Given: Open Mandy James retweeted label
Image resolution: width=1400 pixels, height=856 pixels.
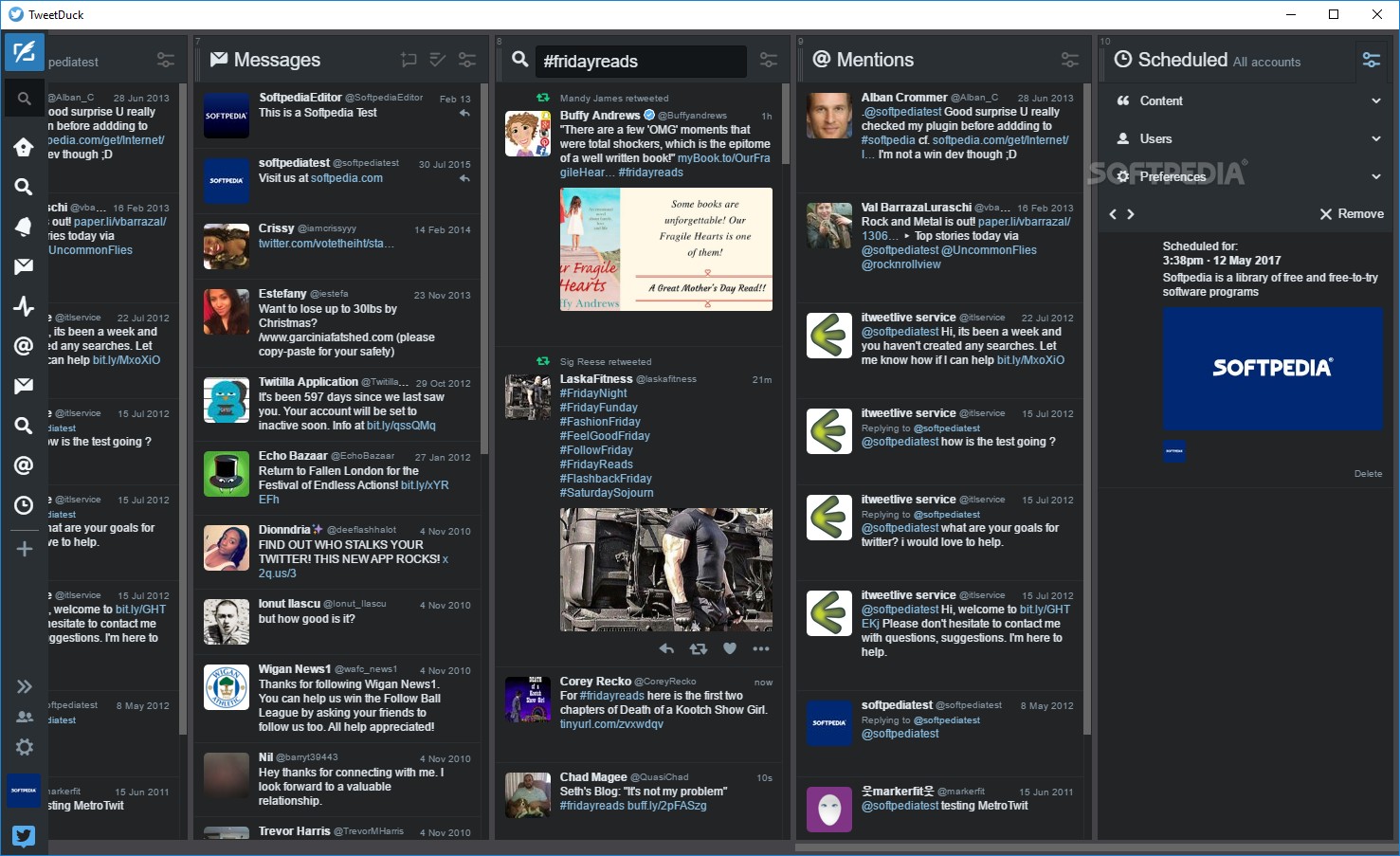Looking at the screenshot, I should (x=614, y=98).
